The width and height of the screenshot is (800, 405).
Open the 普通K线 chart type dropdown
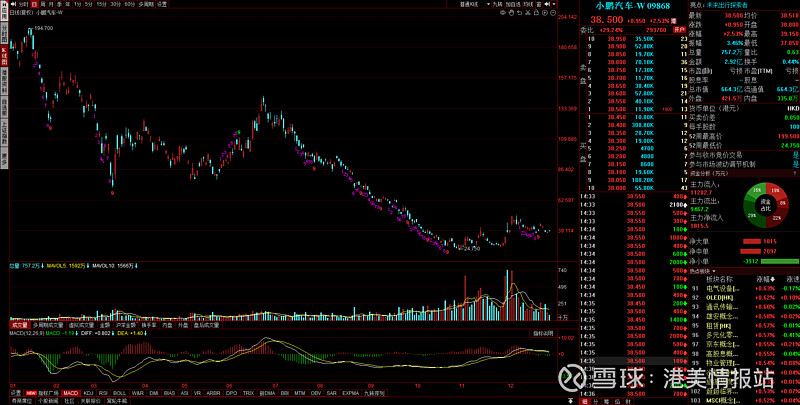474,4
